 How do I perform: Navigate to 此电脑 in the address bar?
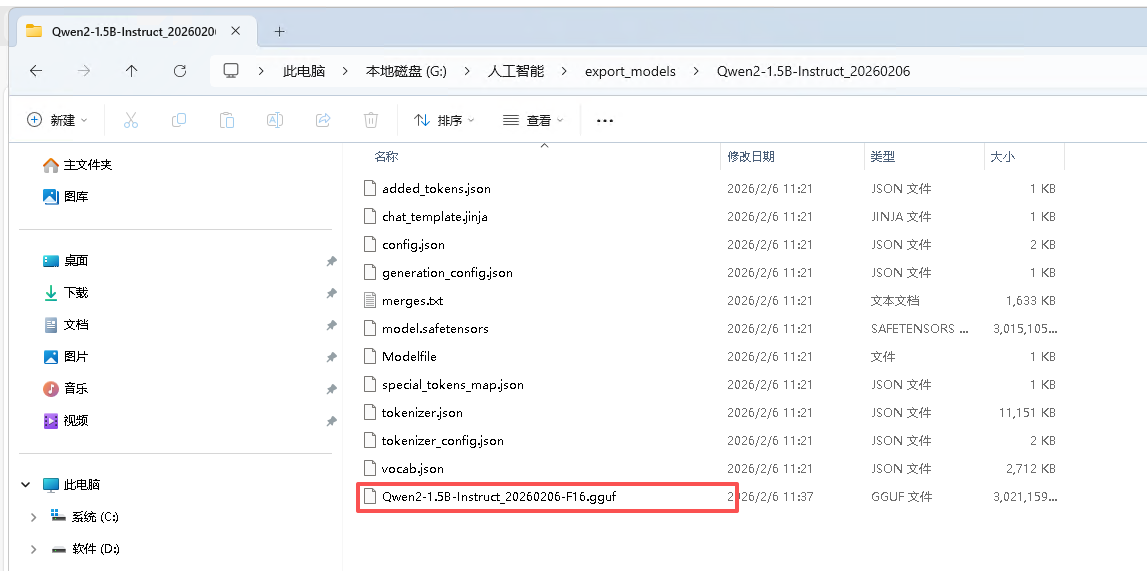[304, 72]
